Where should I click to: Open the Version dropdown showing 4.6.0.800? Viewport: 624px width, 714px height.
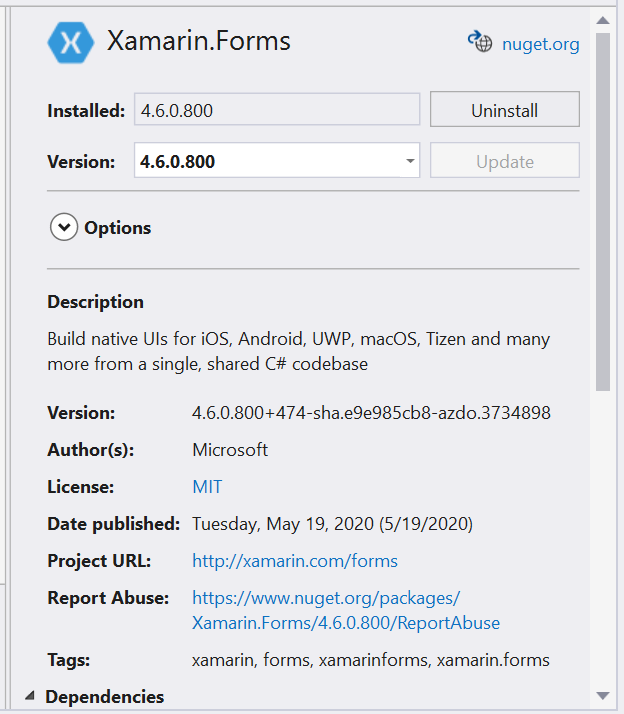click(277, 160)
